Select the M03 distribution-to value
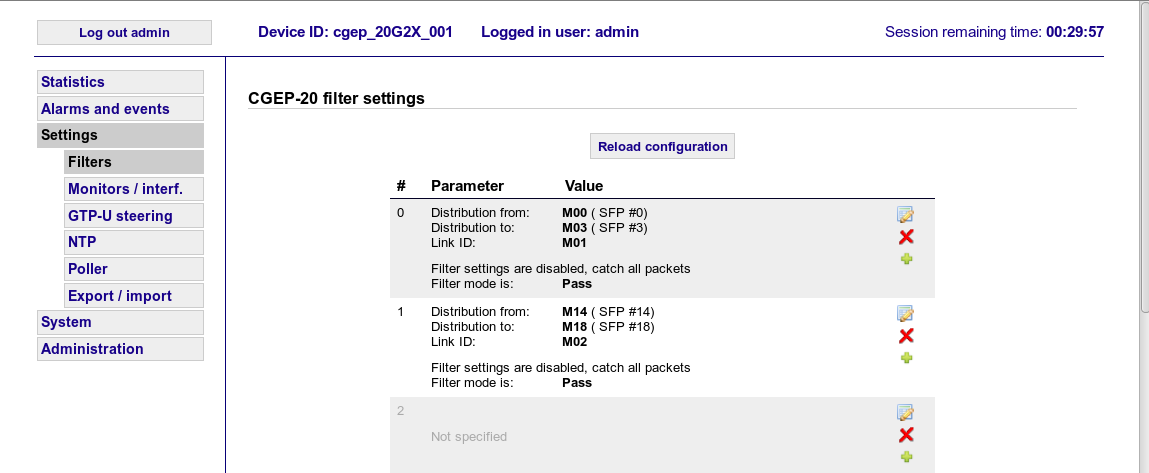1149x473 pixels. 574,227
